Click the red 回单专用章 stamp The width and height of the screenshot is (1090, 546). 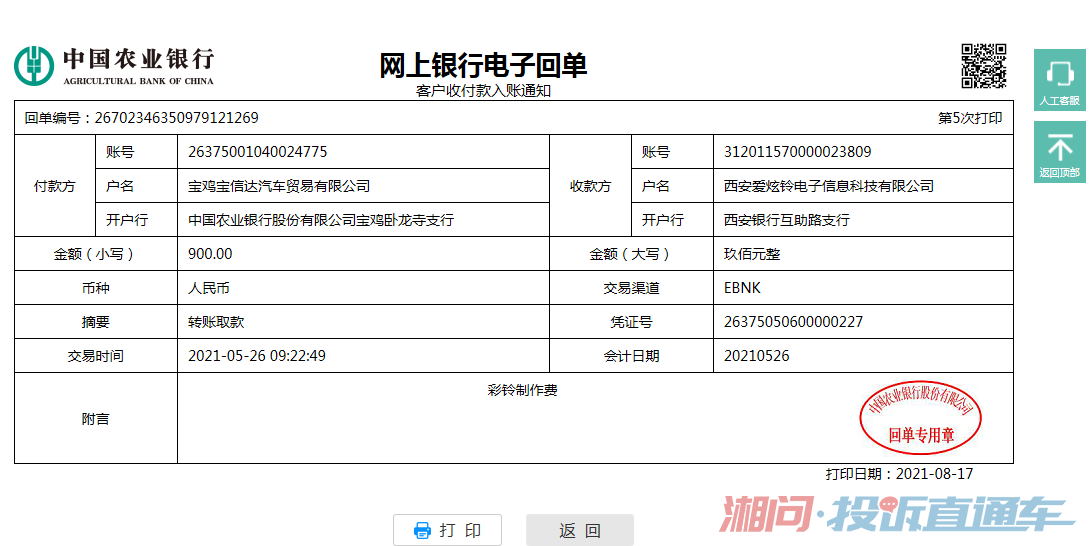[921, 418]
